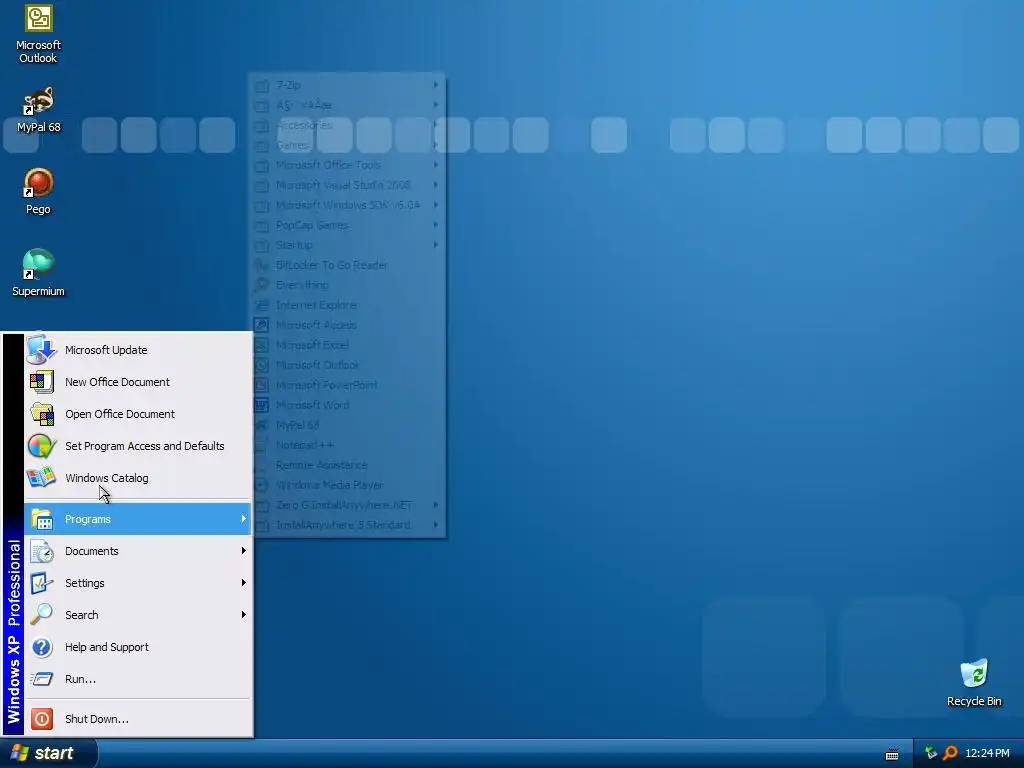Select the highlighted Programs menu item
1024x768 pixels.
click(x=138, y=519)
